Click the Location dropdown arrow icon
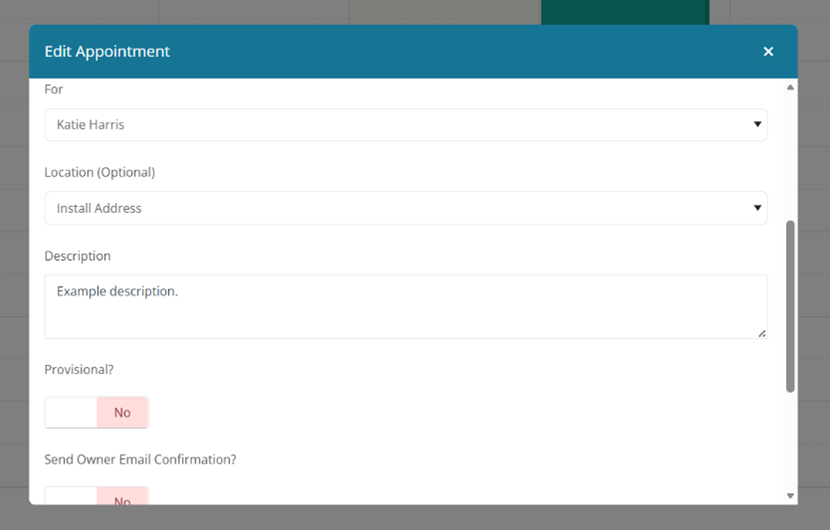Viewport: 830px width, 530px height. pyautogui.click(x=756, y=208)
